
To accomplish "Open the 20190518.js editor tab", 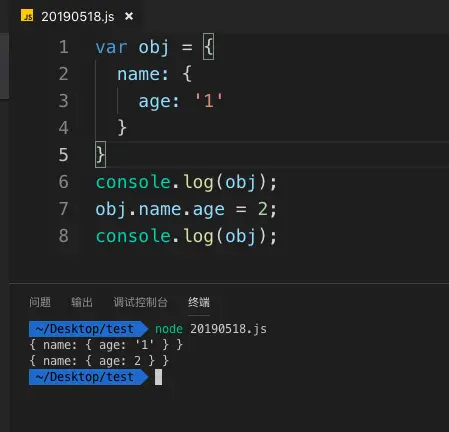I will click(77, 16).
